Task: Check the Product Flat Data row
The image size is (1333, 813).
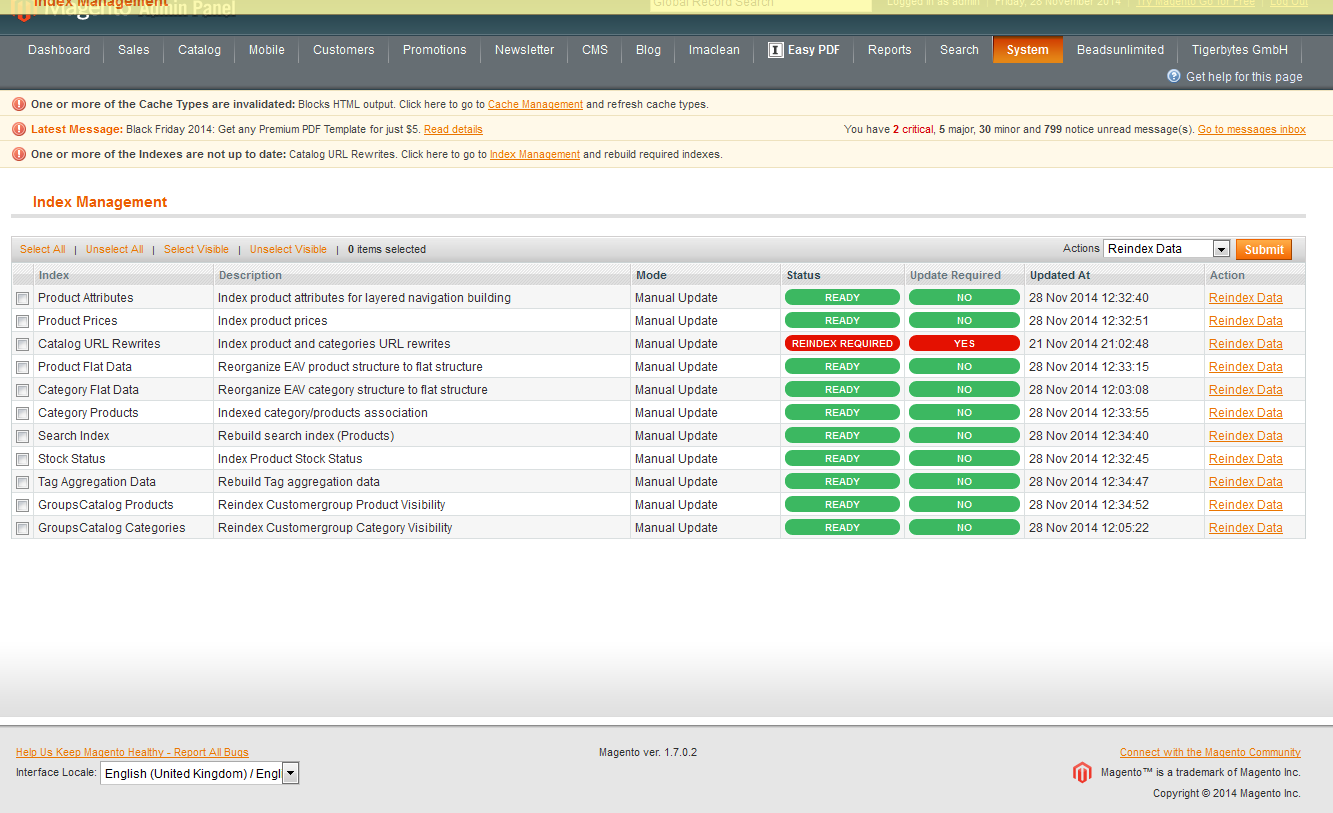Action: [22, 367]
